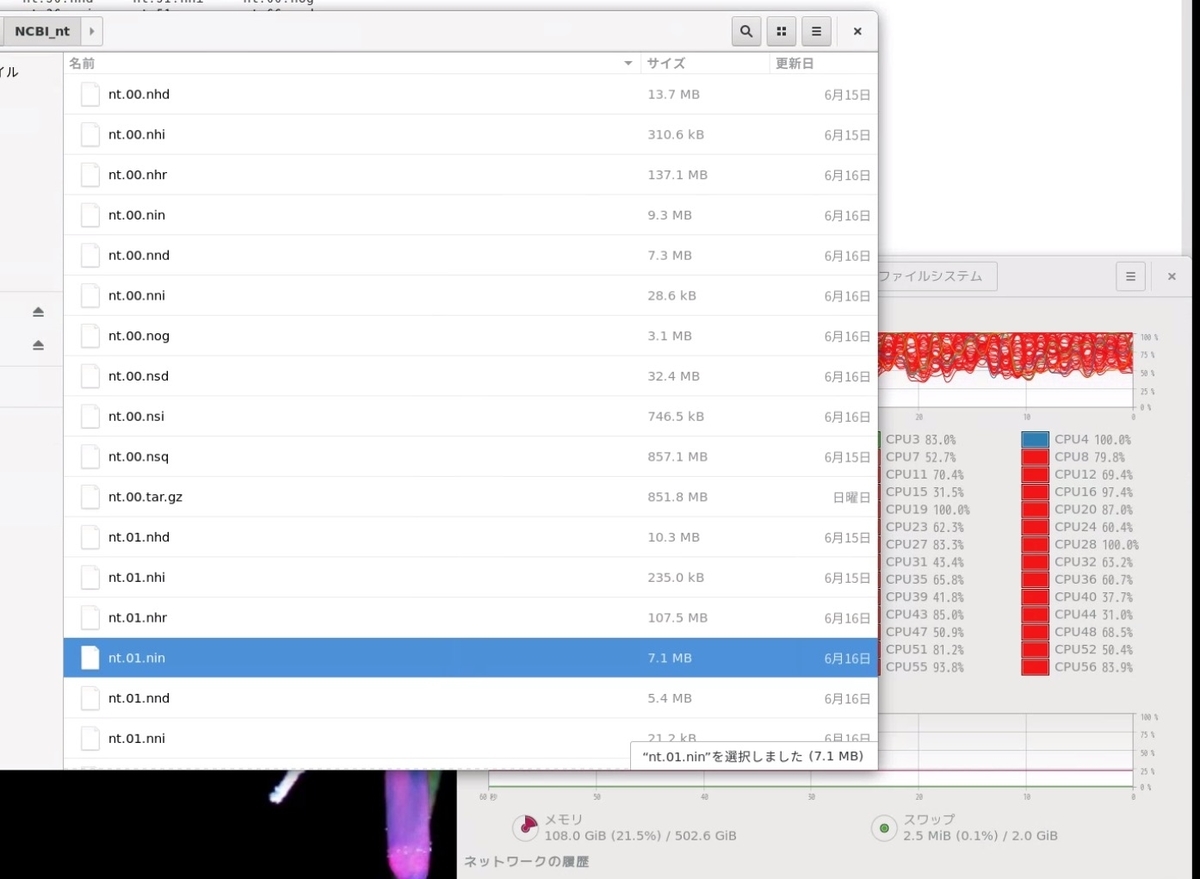Viewport: 1200px width, 879px height.
Task: Select file icon of highlighted nt.01.nin
Action: [90, 658]
